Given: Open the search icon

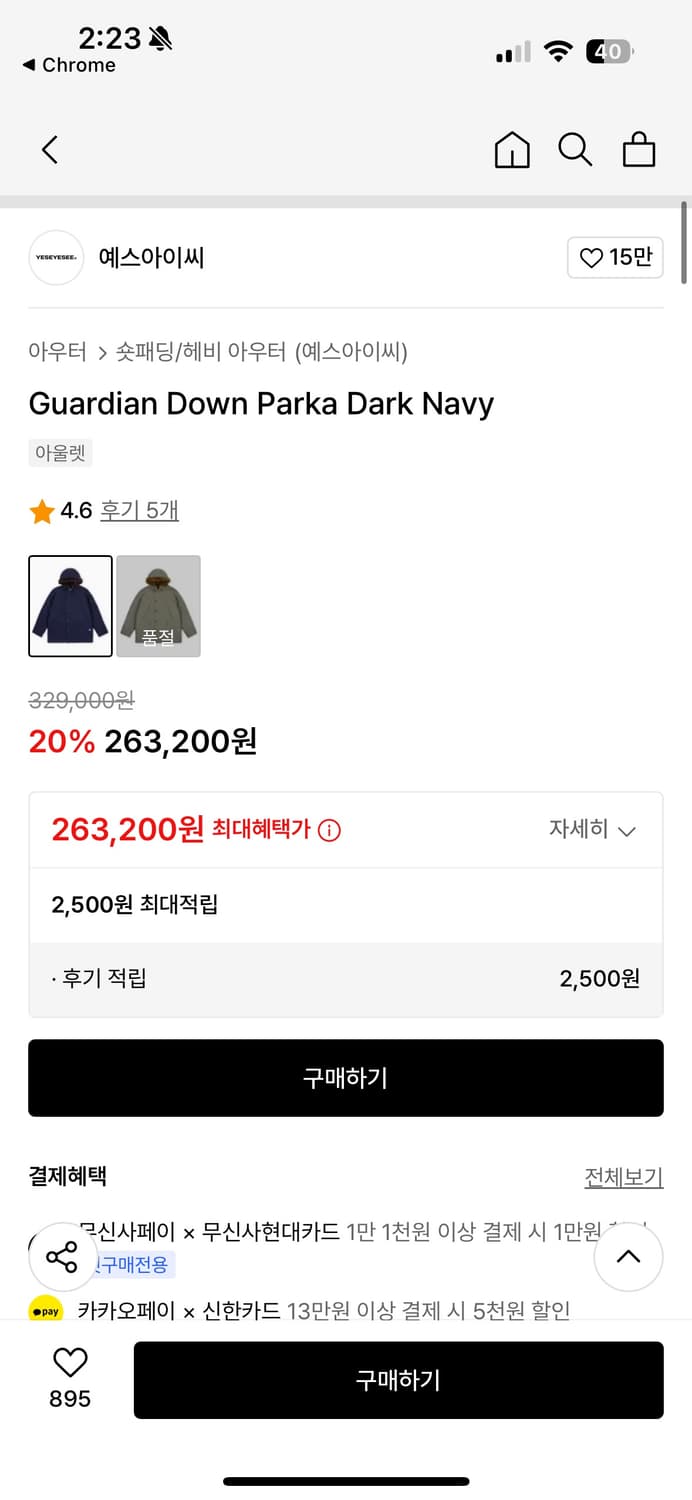Looking at the screenshot, I should [x=575, y=149].
